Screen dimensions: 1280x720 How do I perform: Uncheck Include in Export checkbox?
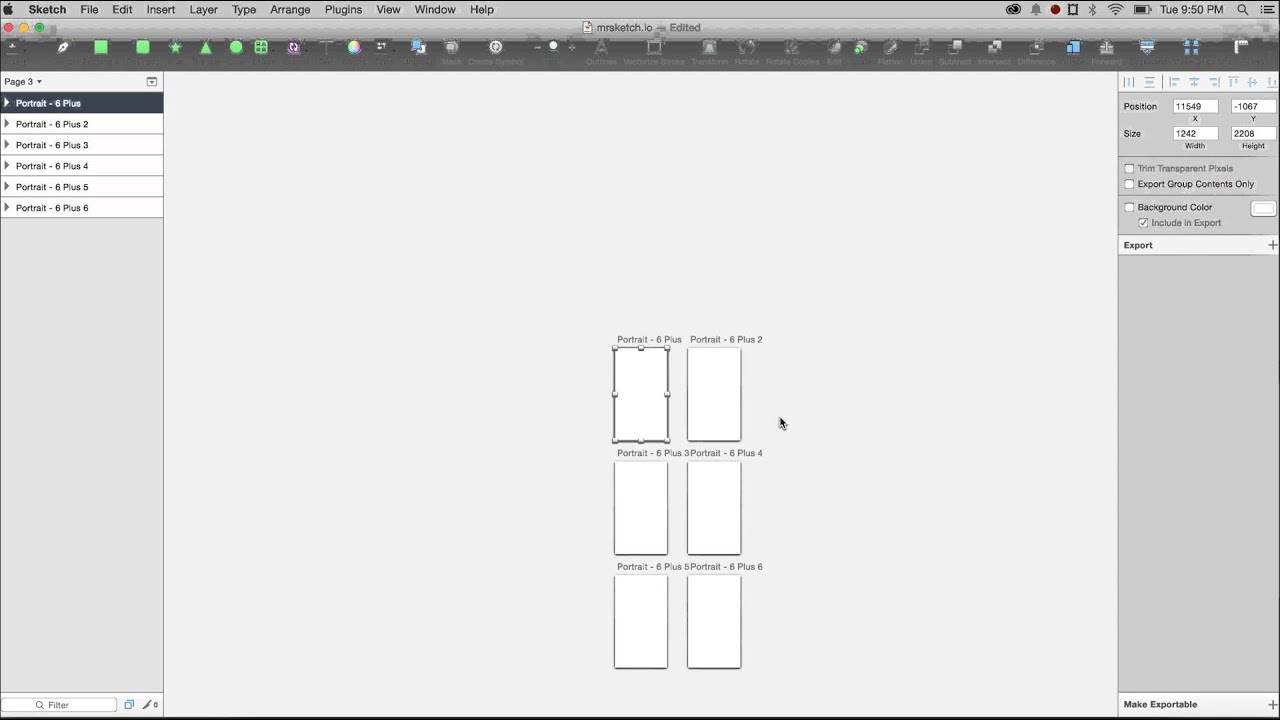click(x=1143, y=223)
